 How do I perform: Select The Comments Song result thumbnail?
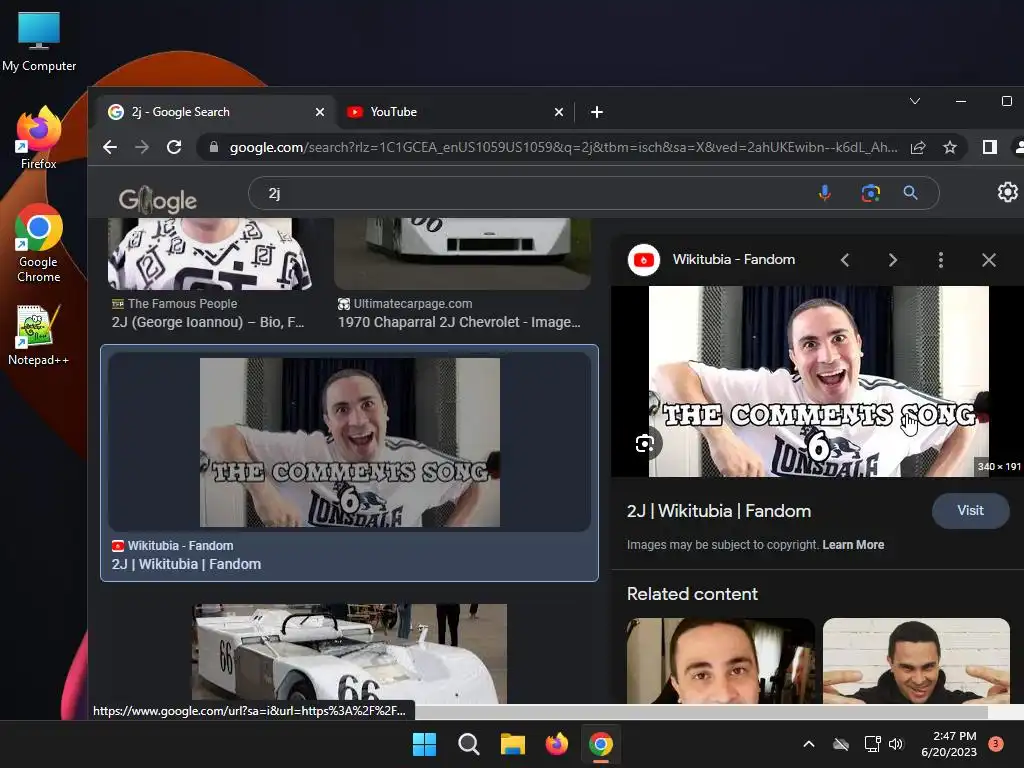click(349, 442)
